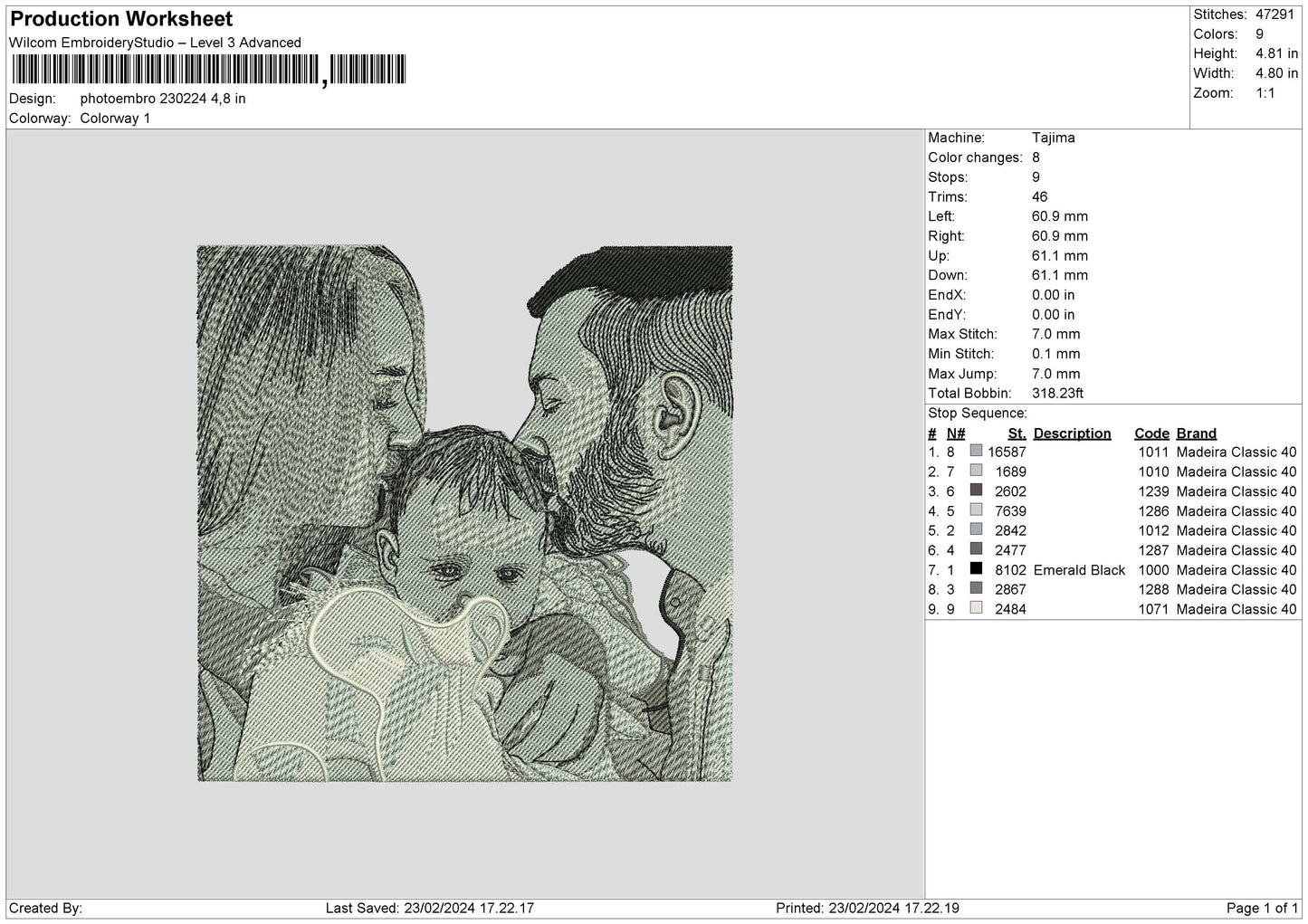The image size is (1308, 924).
Task: Click the stitch count "2867"
Action: tap(1010, 589)
